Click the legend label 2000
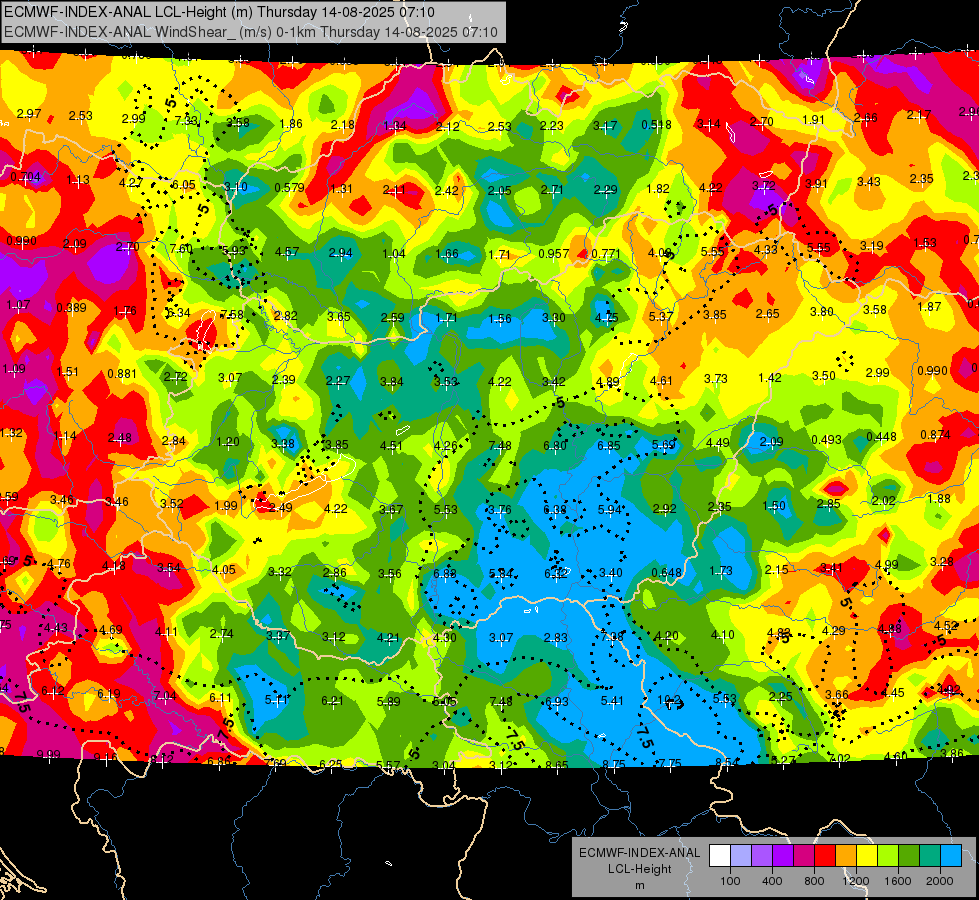The image size is (979, 900). (940, 881)
